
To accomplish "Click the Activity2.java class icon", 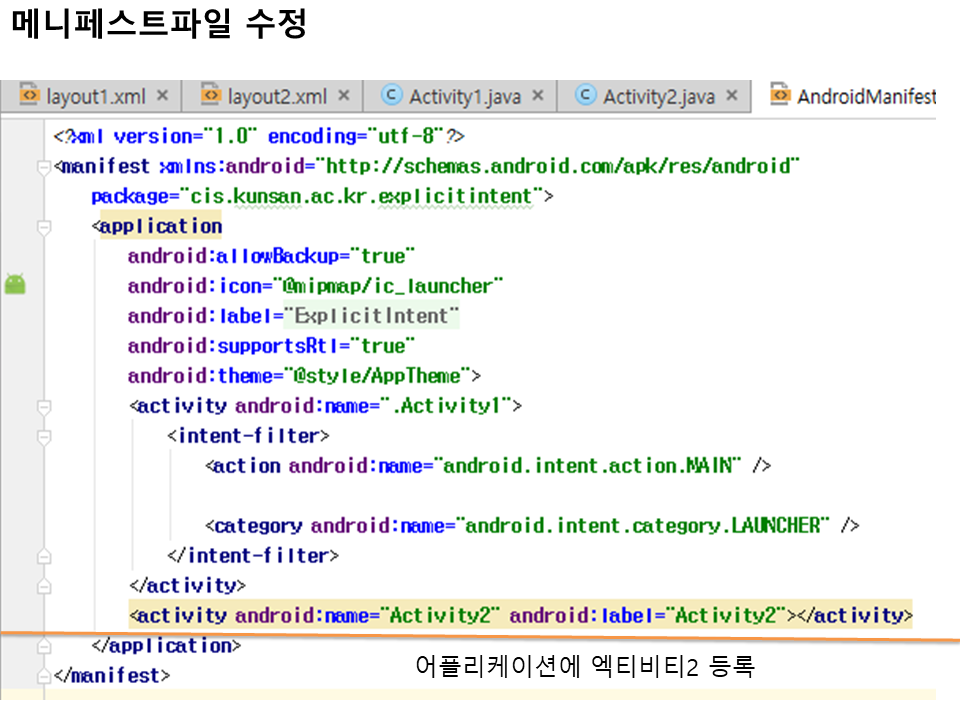I will pos(587,96).
